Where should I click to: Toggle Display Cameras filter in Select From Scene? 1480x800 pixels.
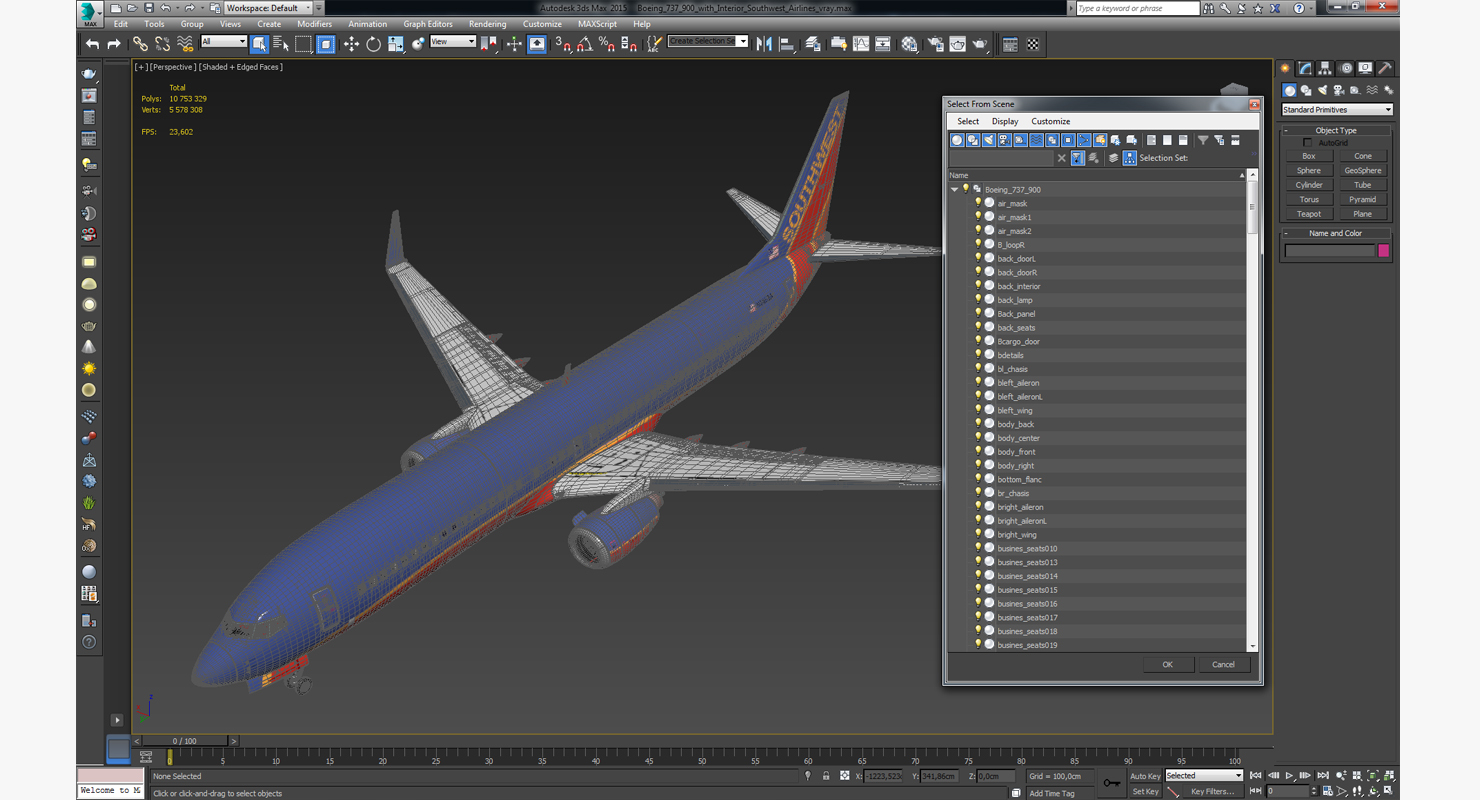(x=1004, y=140)
